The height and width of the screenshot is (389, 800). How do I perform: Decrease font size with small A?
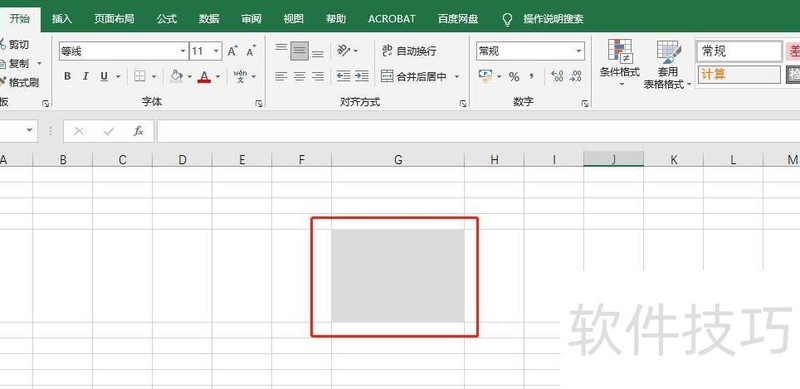pyautogui.click(x=251, y=51)
